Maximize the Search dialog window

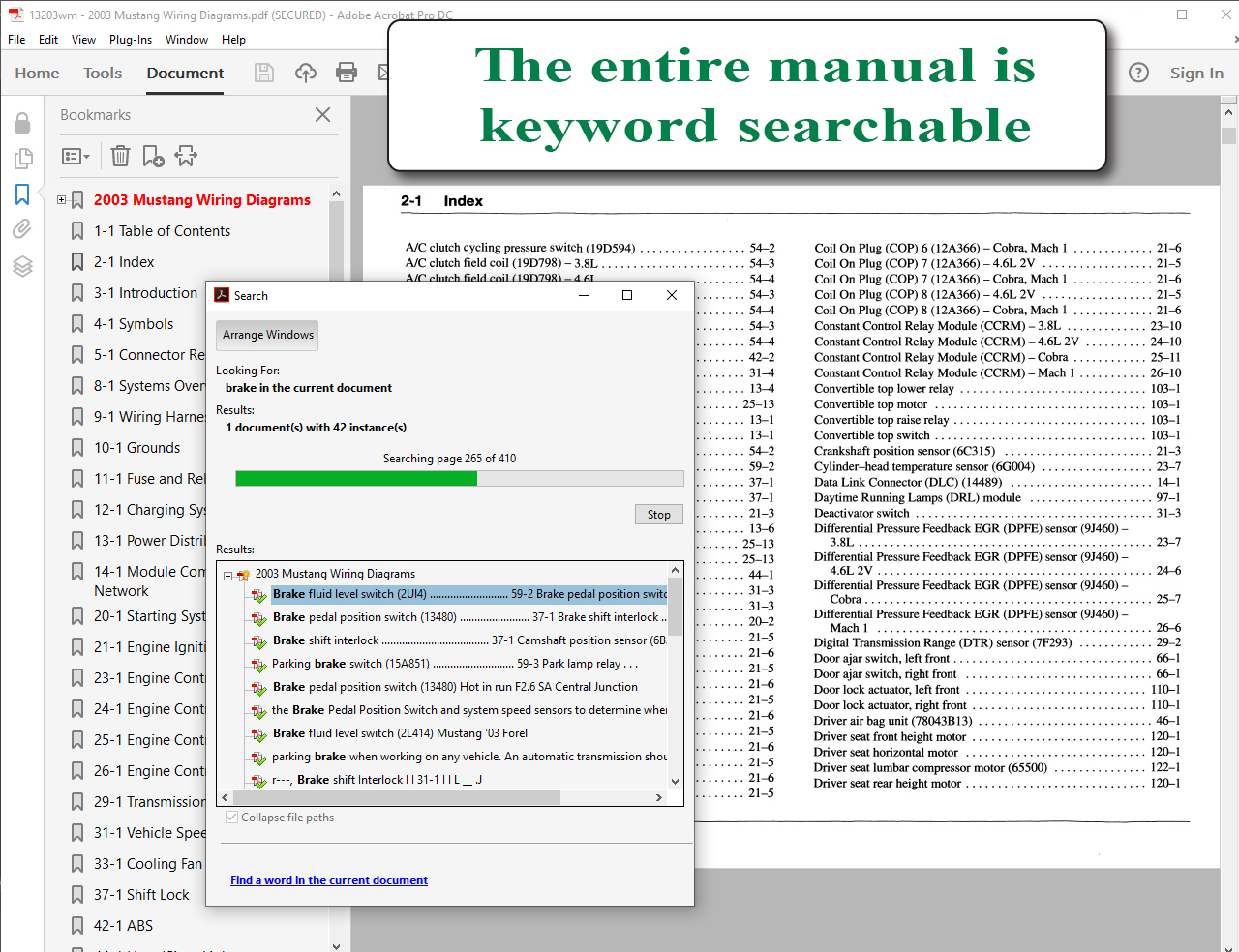point(627,295)
